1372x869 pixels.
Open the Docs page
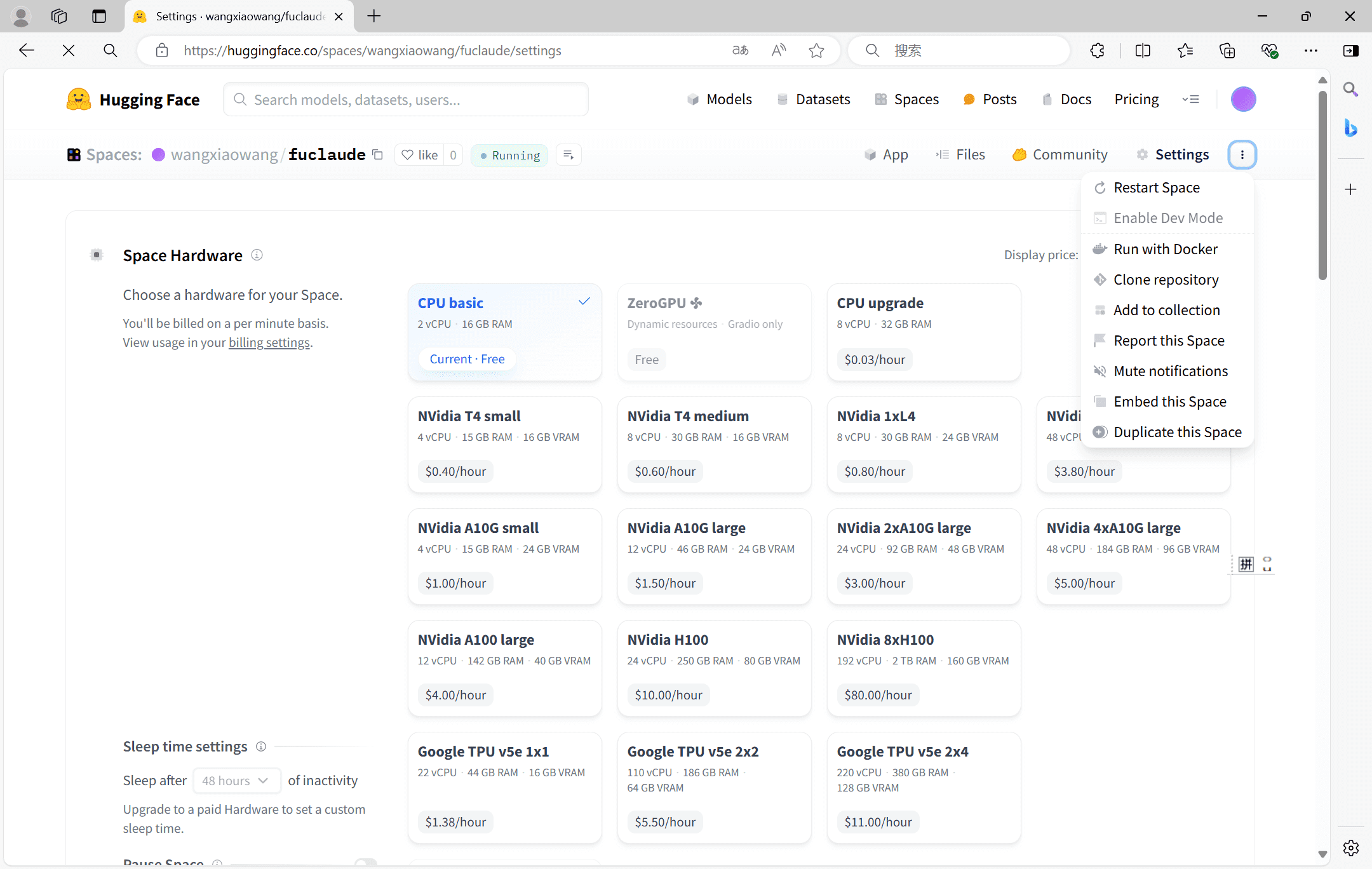click(1067, 99)
